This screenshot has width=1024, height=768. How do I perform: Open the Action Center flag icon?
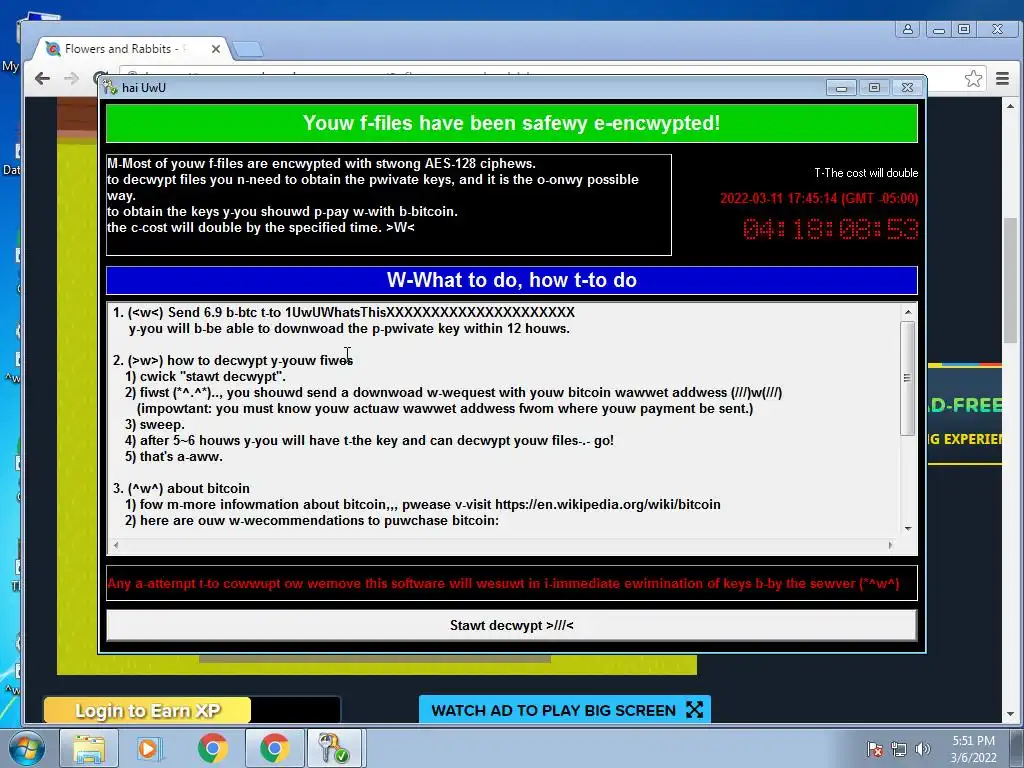(x=875, y=749)
